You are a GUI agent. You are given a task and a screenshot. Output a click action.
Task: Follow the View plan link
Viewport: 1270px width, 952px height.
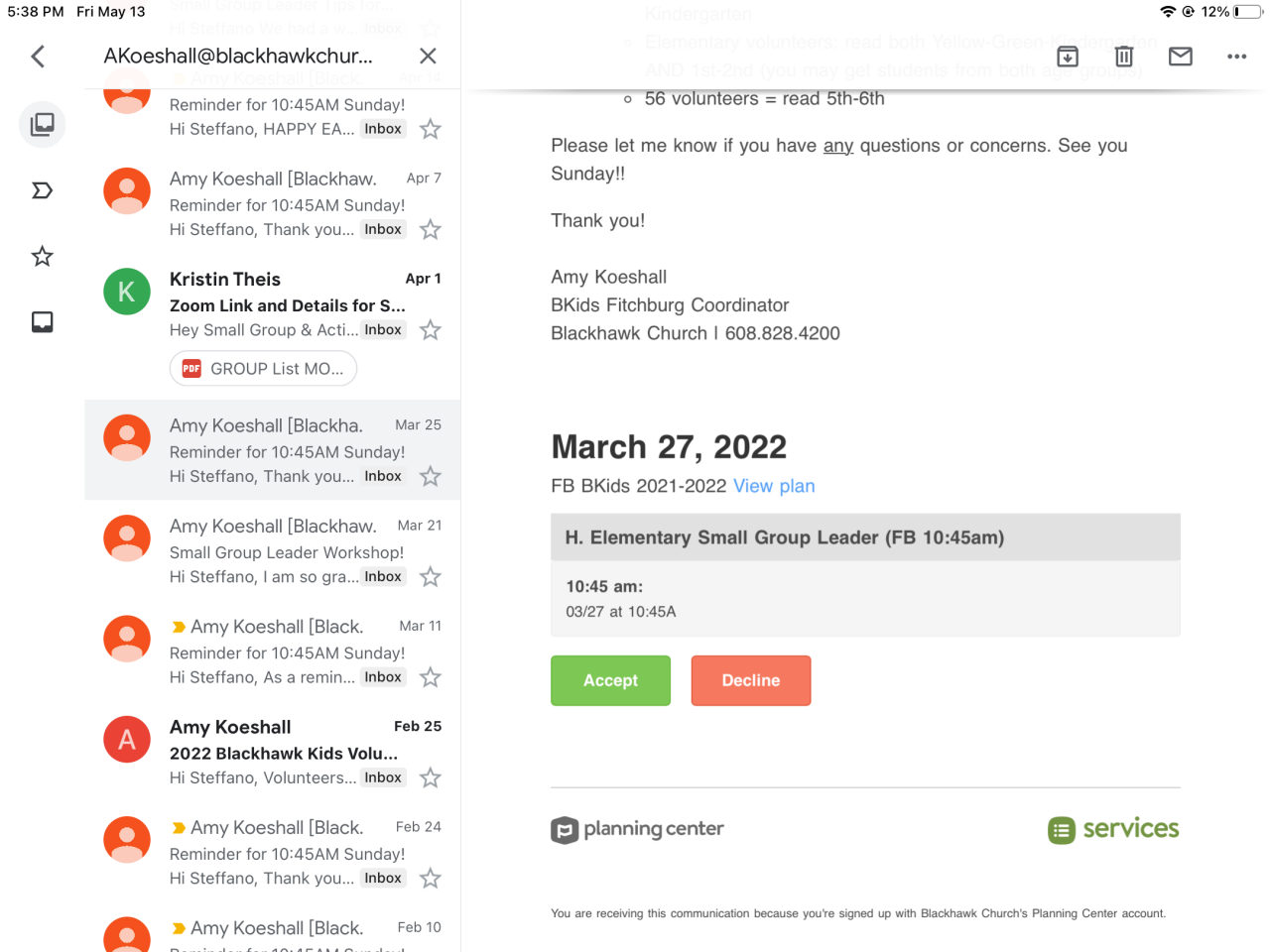[x=774, y=486]
